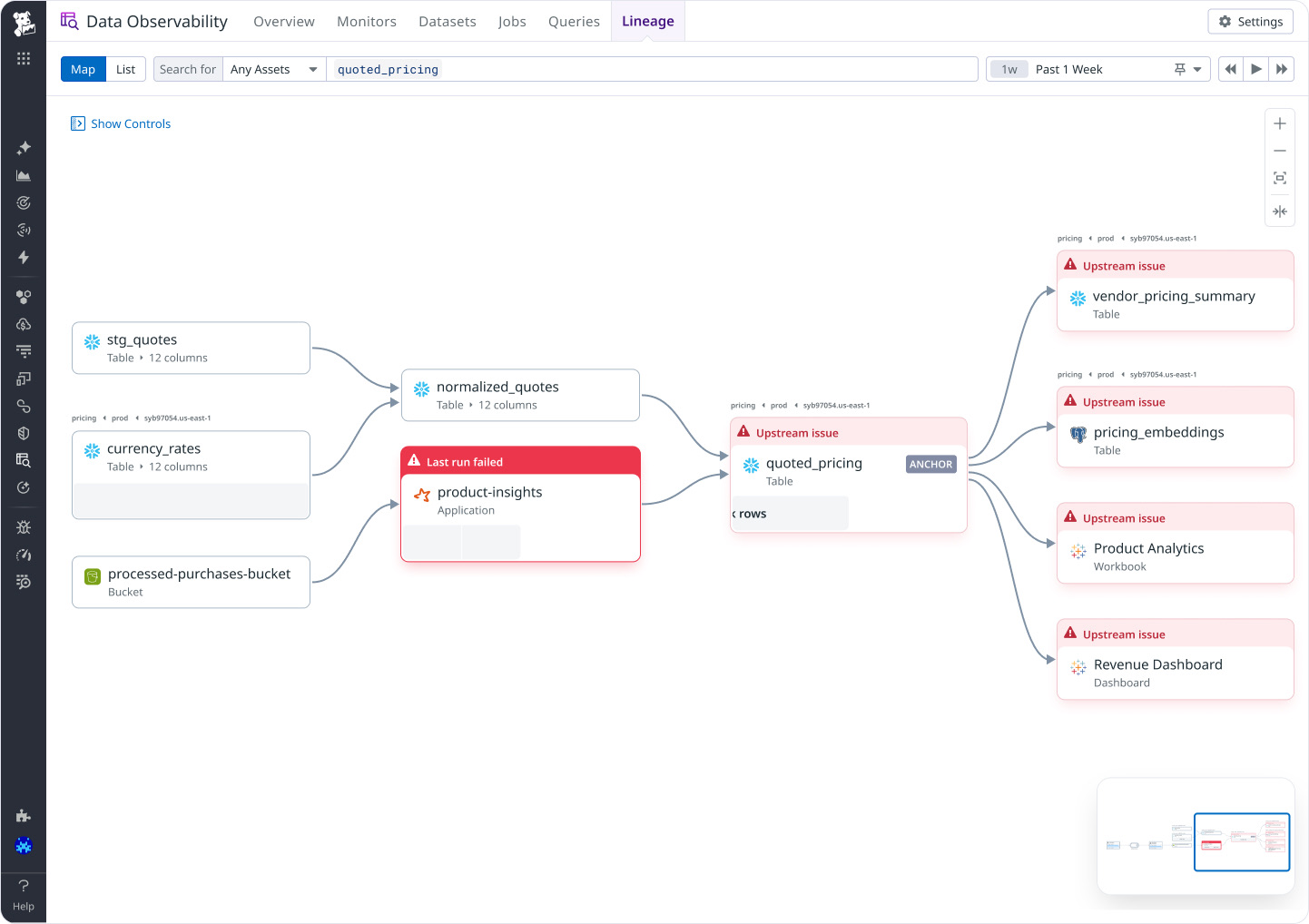
Task: Zoom in on the lineage map
Action: tap(1280, 123)
